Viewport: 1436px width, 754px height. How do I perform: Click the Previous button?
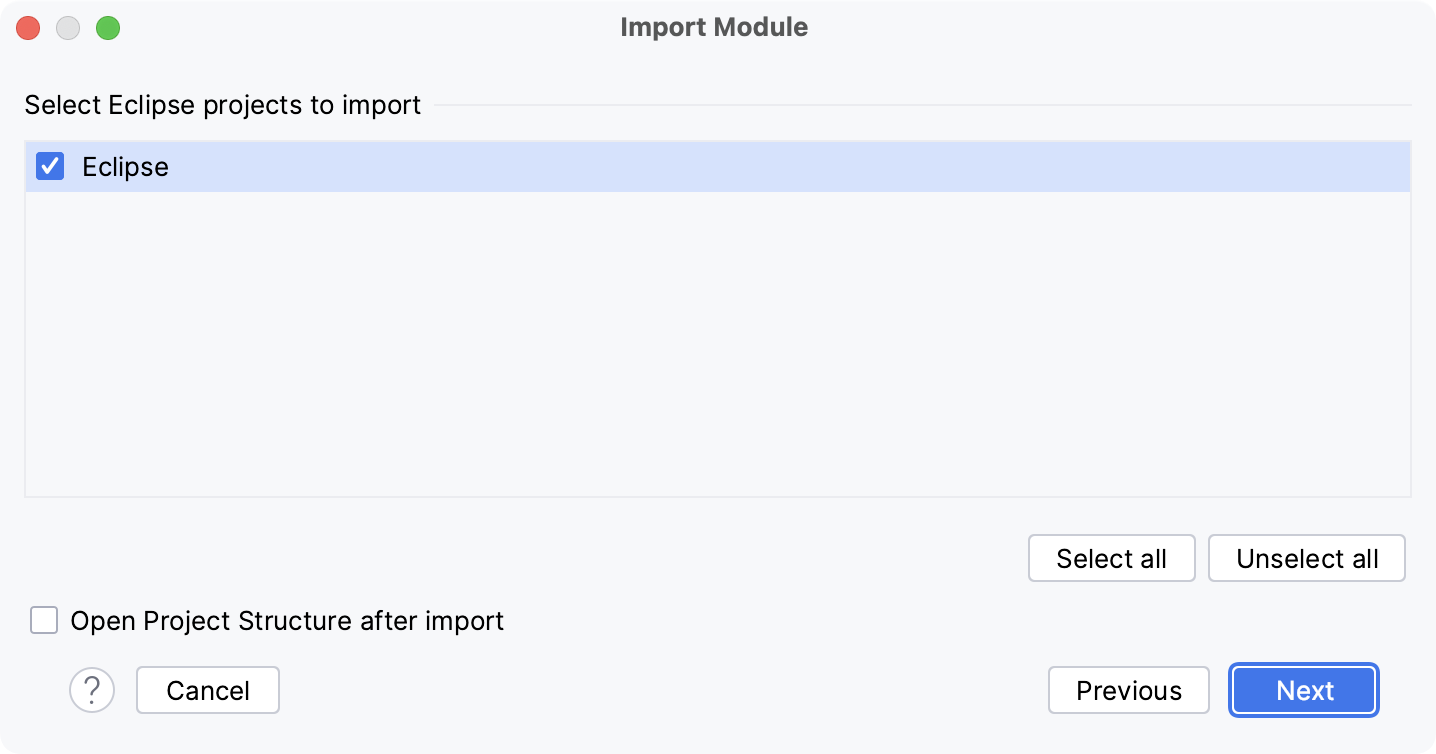coord(1128,690)
